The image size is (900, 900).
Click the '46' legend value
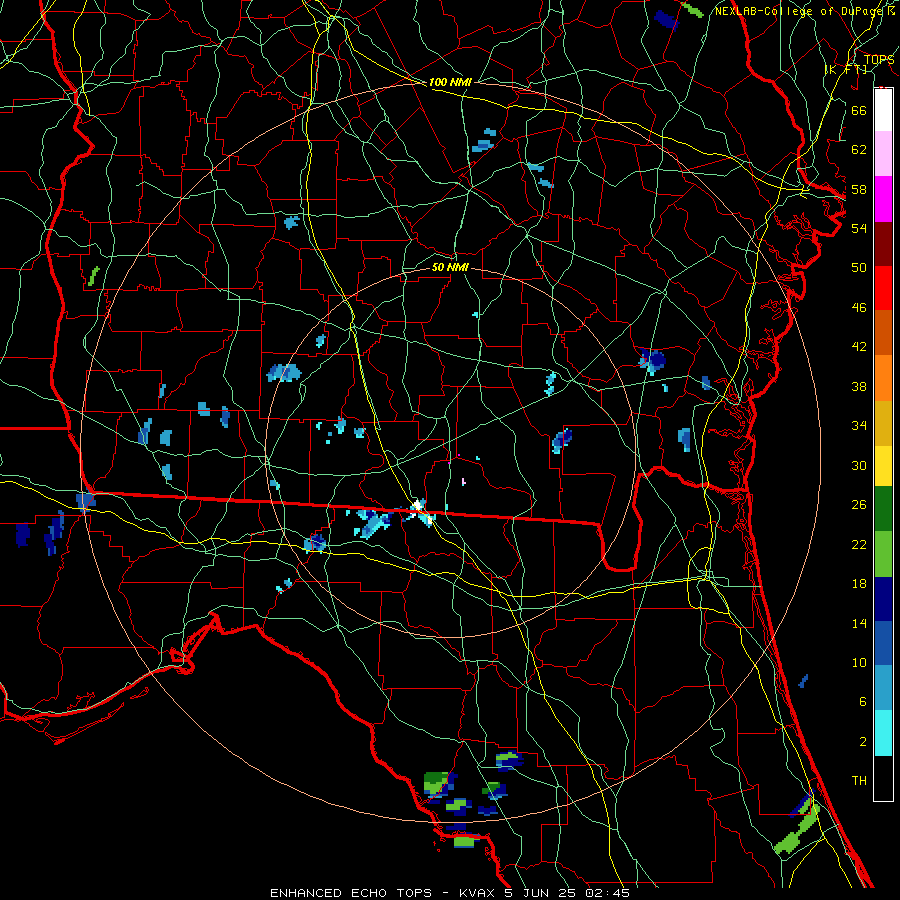point(859,307)
